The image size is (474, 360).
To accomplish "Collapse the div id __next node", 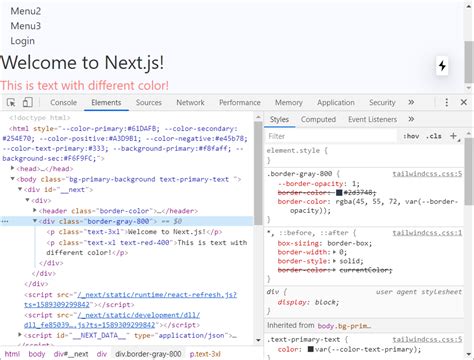I will (x=20, y=189).
